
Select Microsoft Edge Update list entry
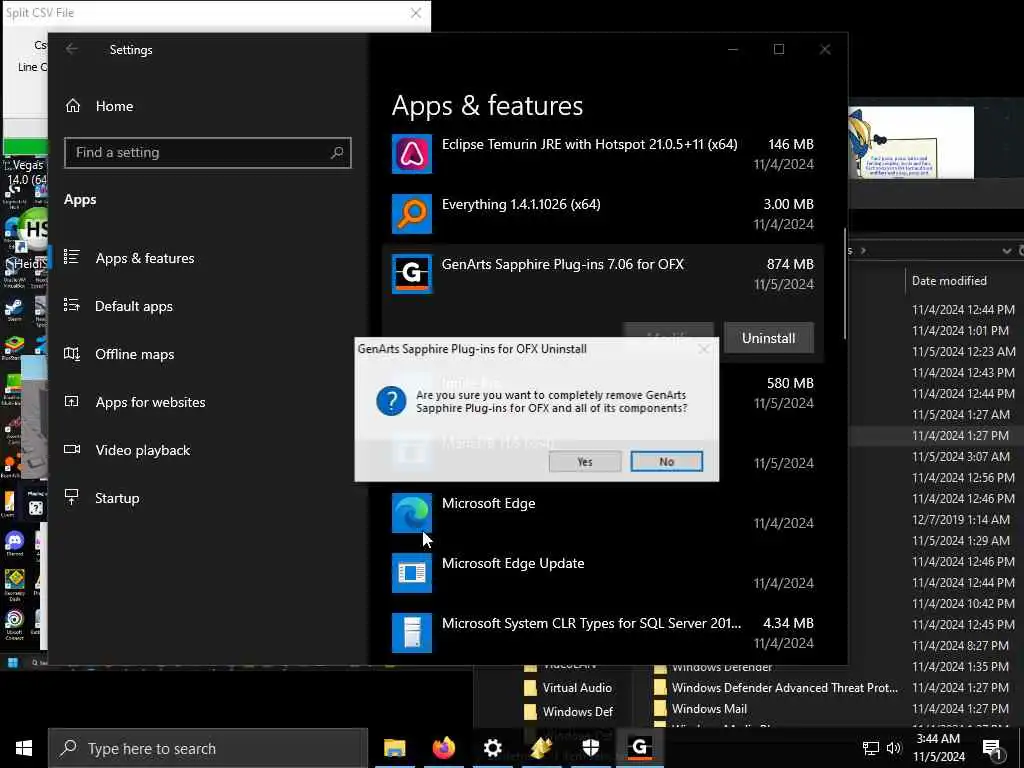(602, 573)
